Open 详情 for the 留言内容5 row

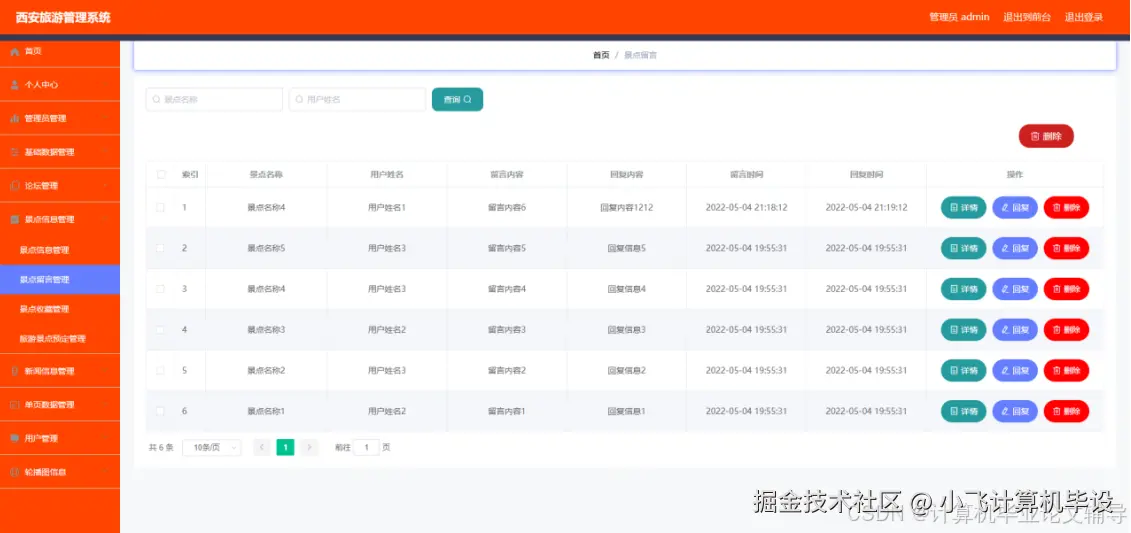[x=964, y=248]
